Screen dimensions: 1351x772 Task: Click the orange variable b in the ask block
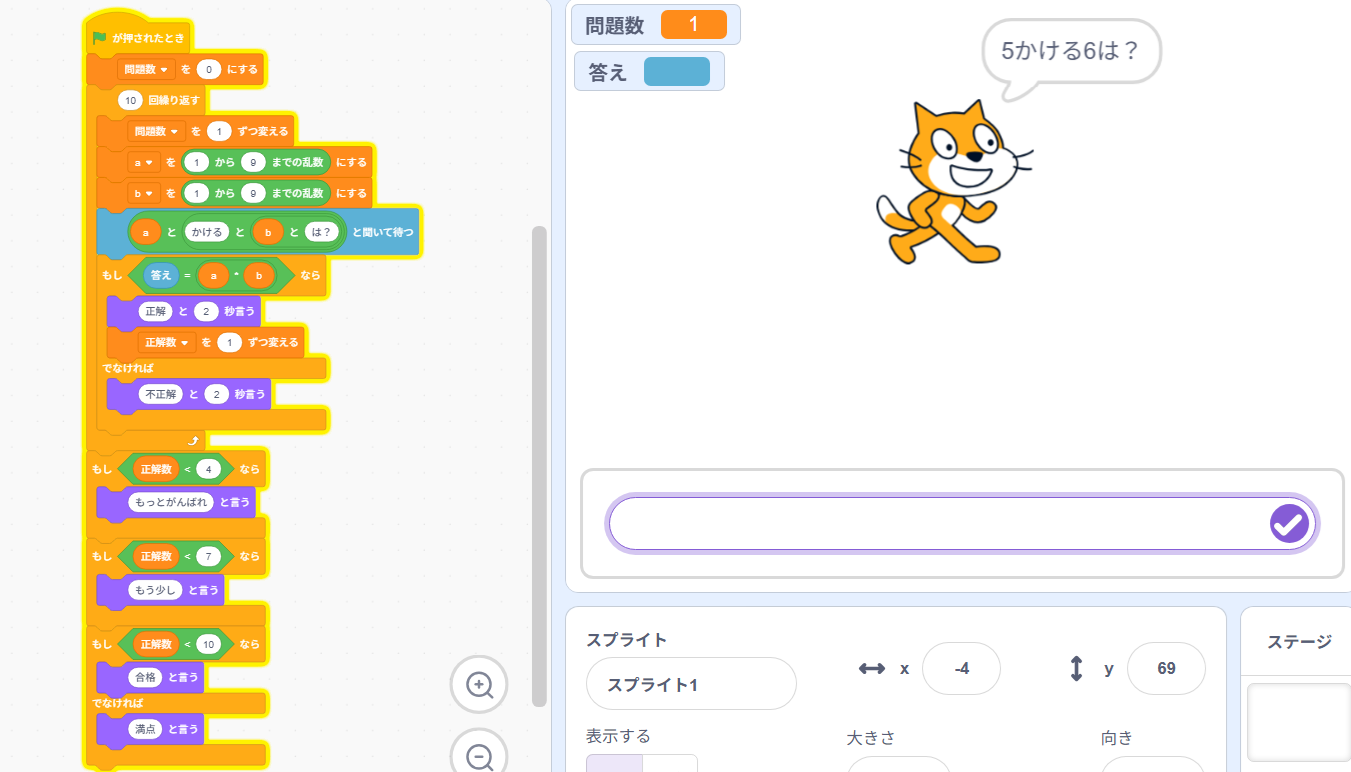click(268, 232)
